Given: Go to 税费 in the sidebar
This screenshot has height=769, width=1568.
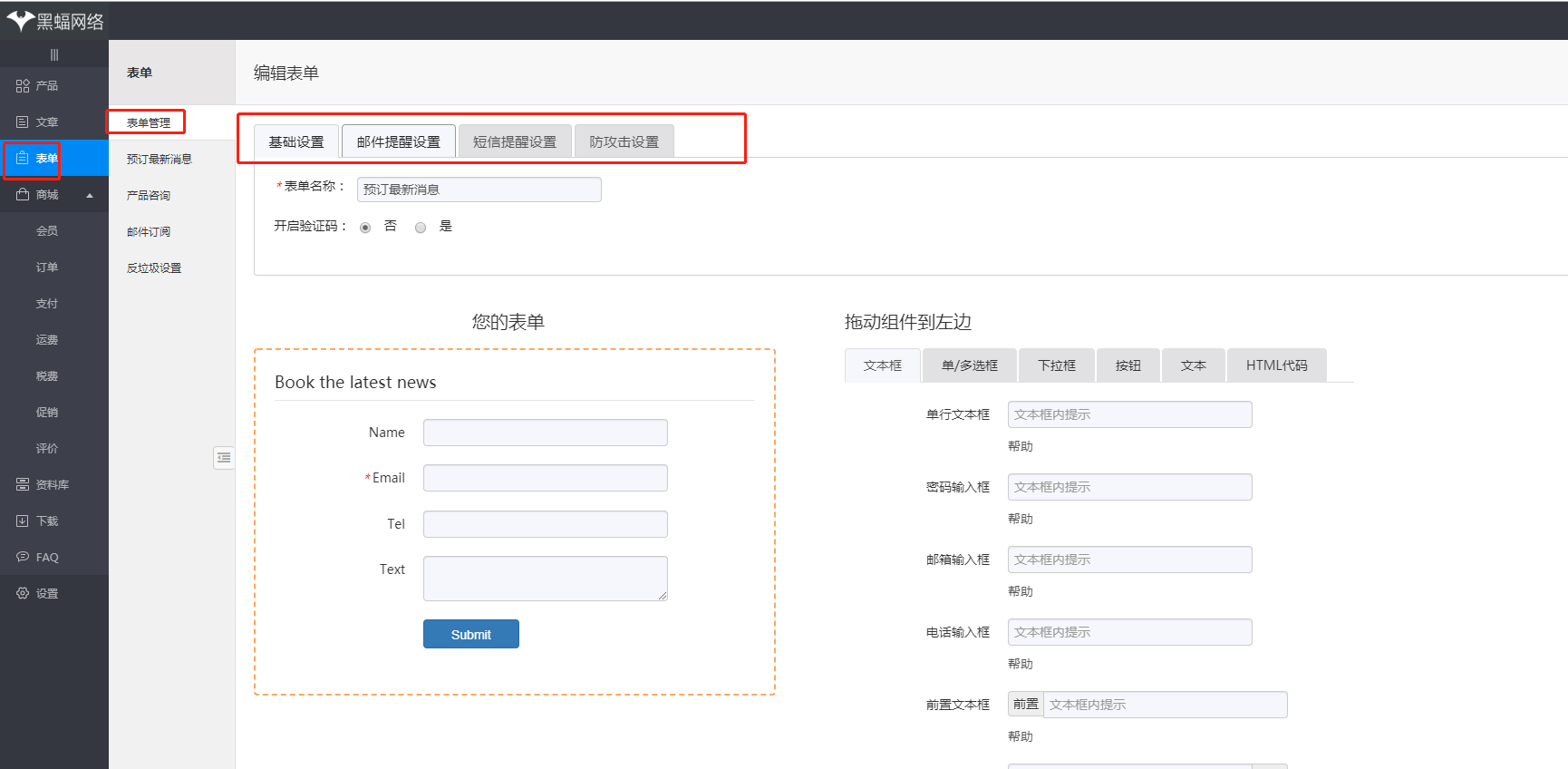Looking at the screenshot, I should [47, 375].
